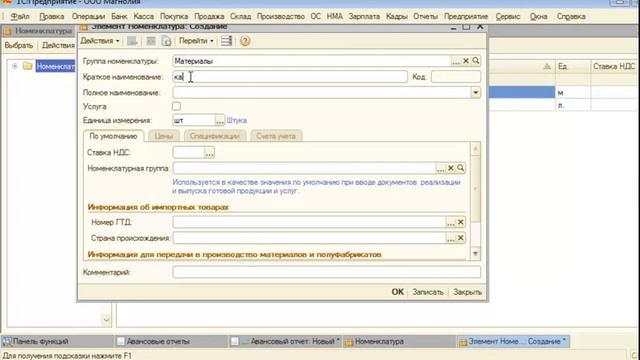Open the Операции menu
Screen dimensions: 640x360
pyautogui.click(x=89, y=17)
